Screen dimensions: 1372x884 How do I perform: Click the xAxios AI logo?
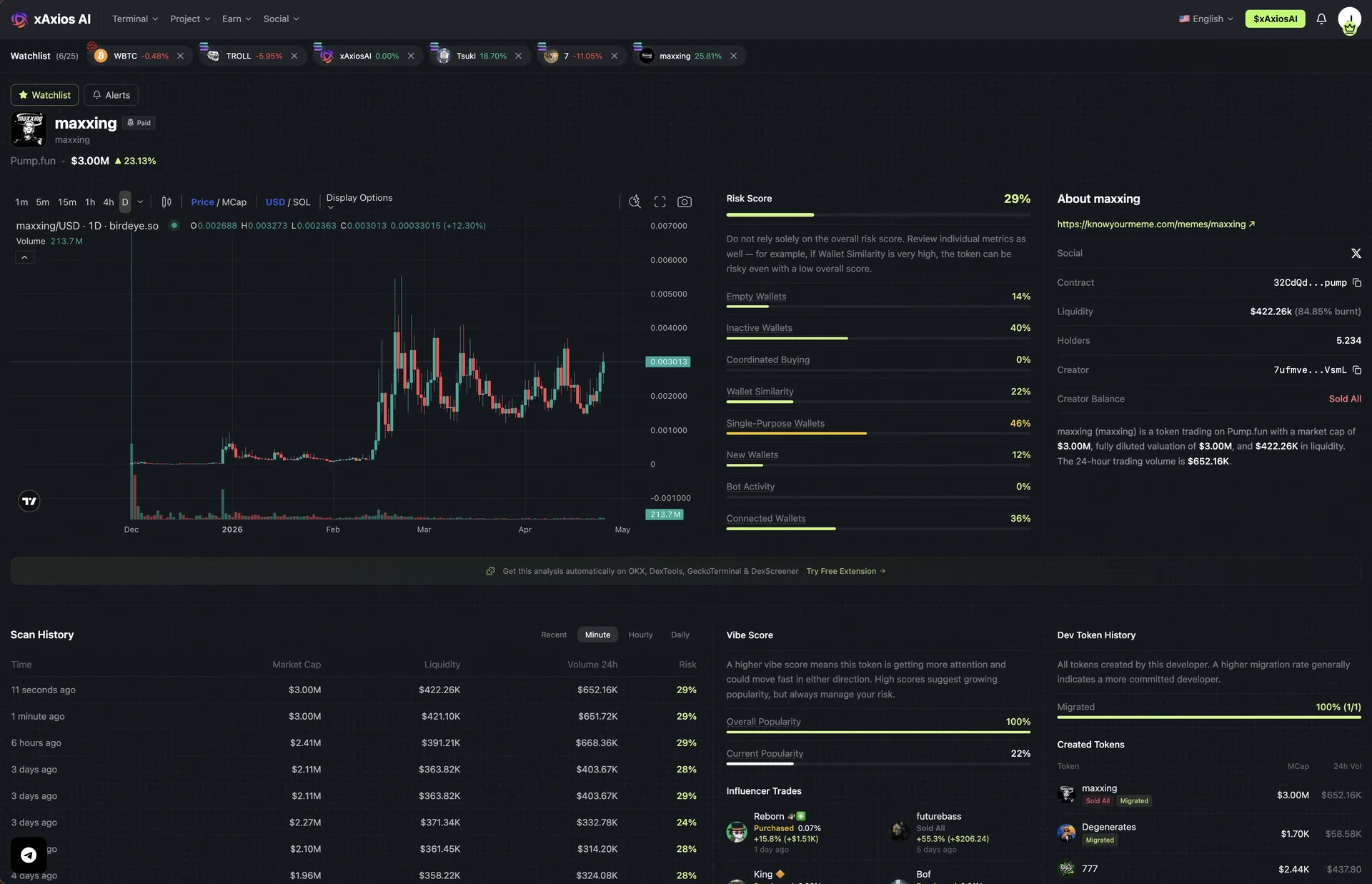[x=51, y=19]
